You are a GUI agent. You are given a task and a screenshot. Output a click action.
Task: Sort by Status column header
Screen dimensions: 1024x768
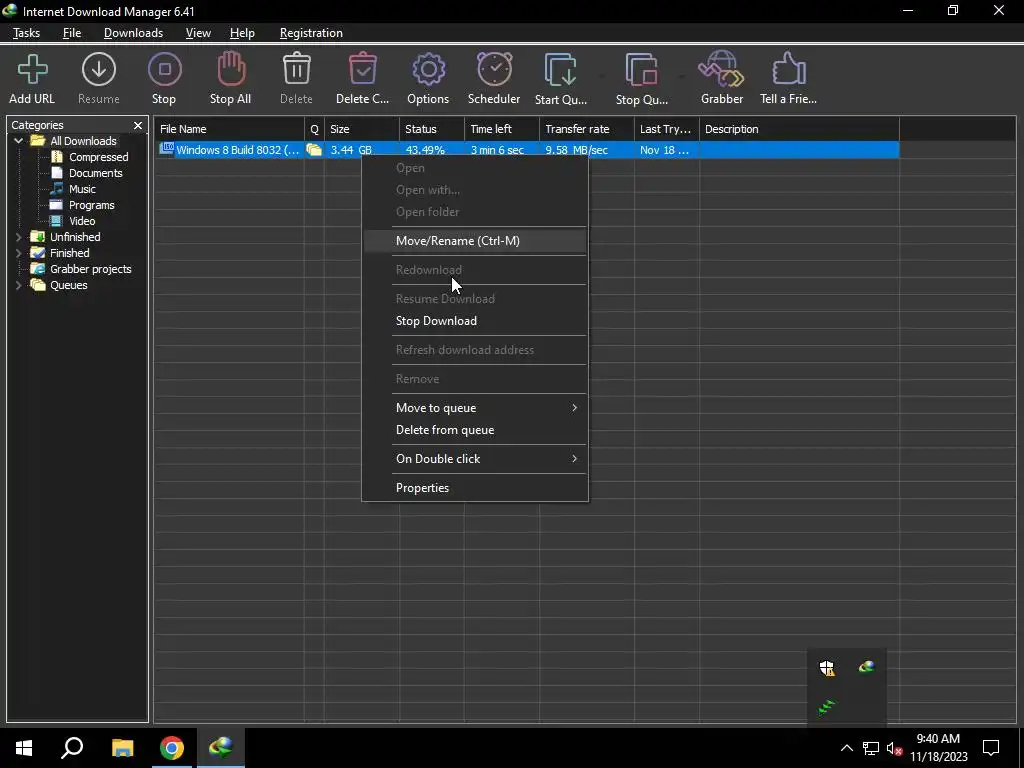click(432, 129)
